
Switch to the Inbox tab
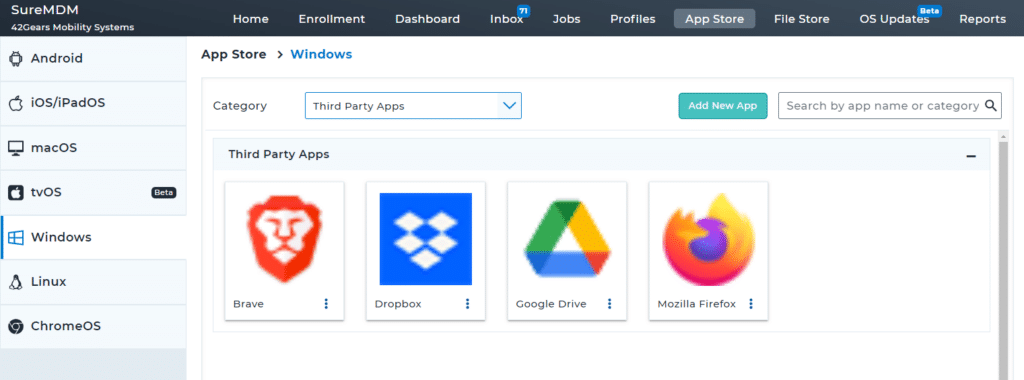pos(506,19)
